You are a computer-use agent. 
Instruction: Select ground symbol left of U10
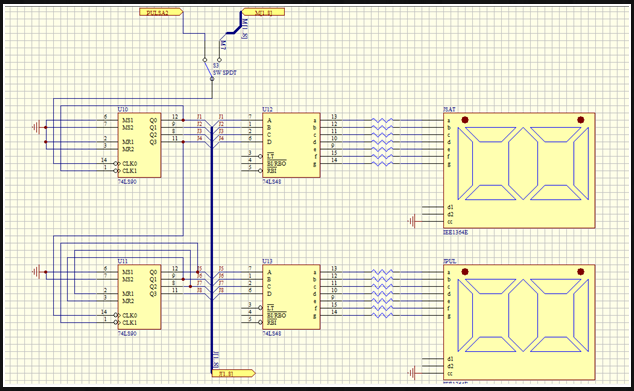pyautogui.click(x=36, y=127)
